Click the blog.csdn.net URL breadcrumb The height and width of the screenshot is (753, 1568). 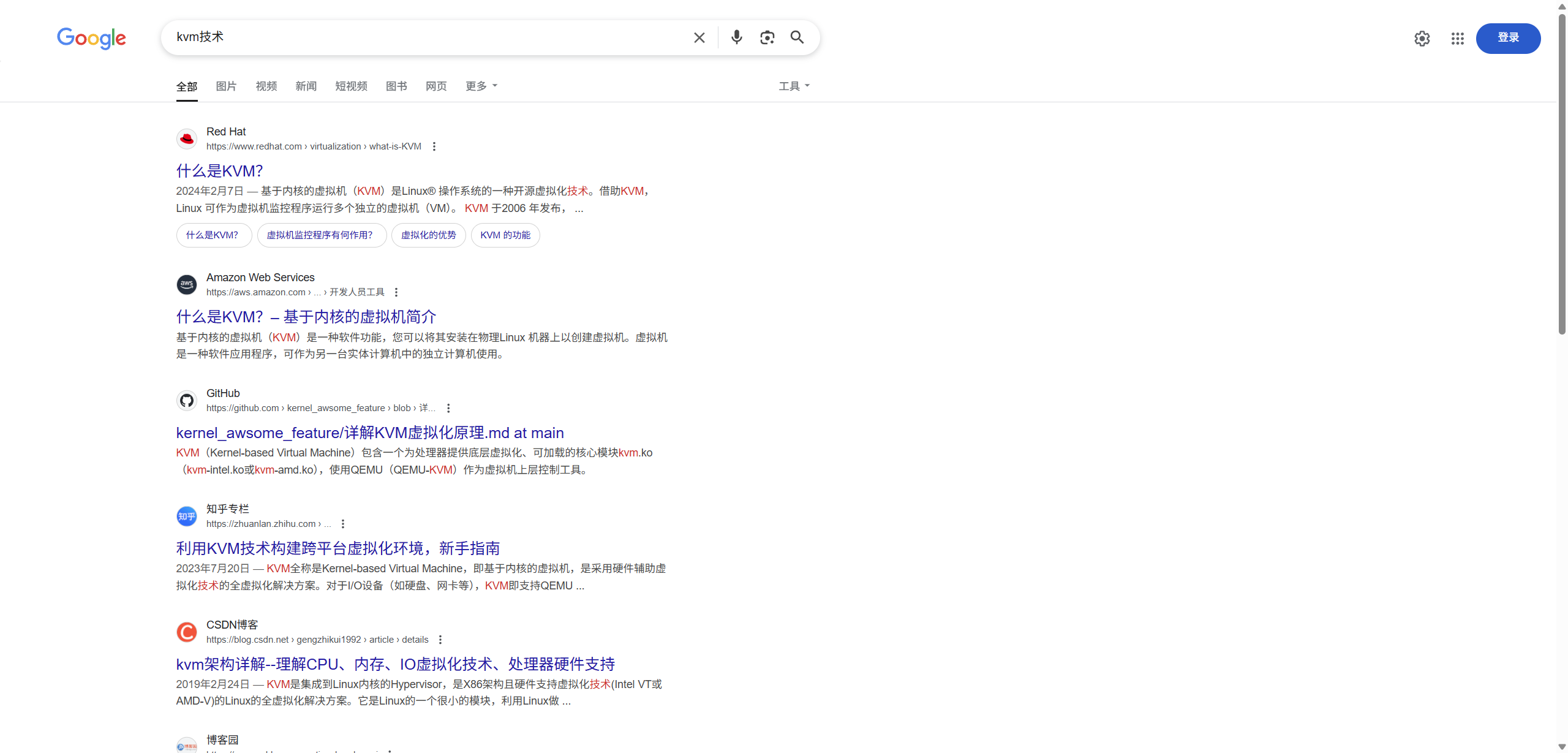point(317,640)
